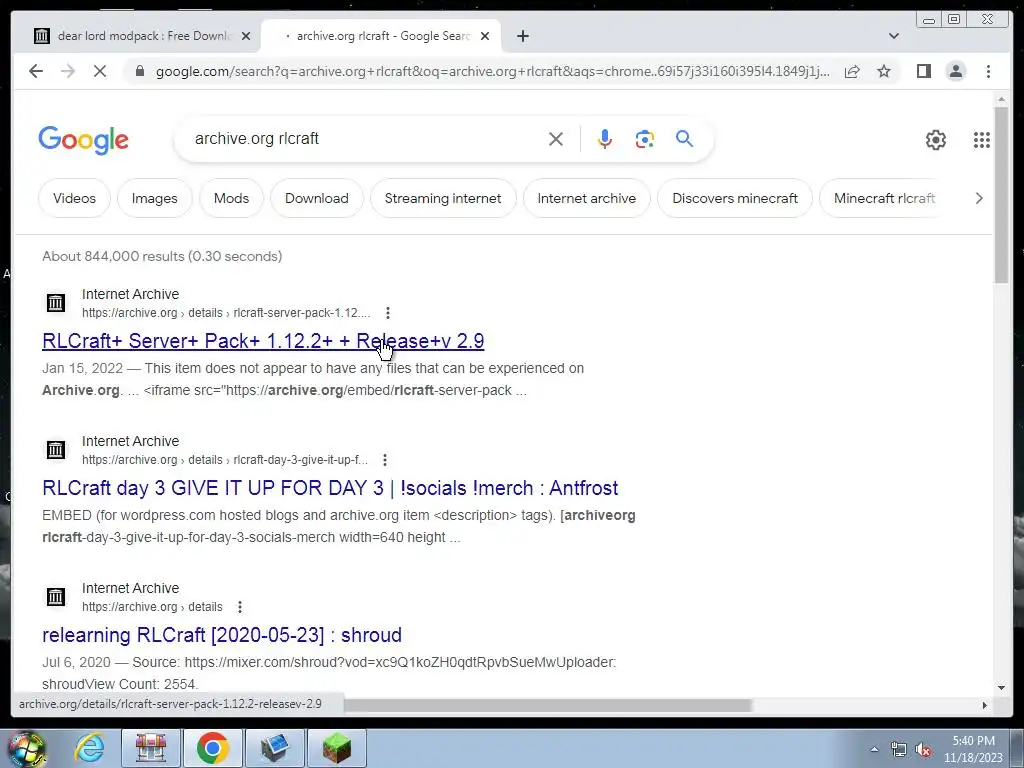This screenshot has height=768, width=1024.
Task: Open the Chrome side panel
Action: (923, 71)
